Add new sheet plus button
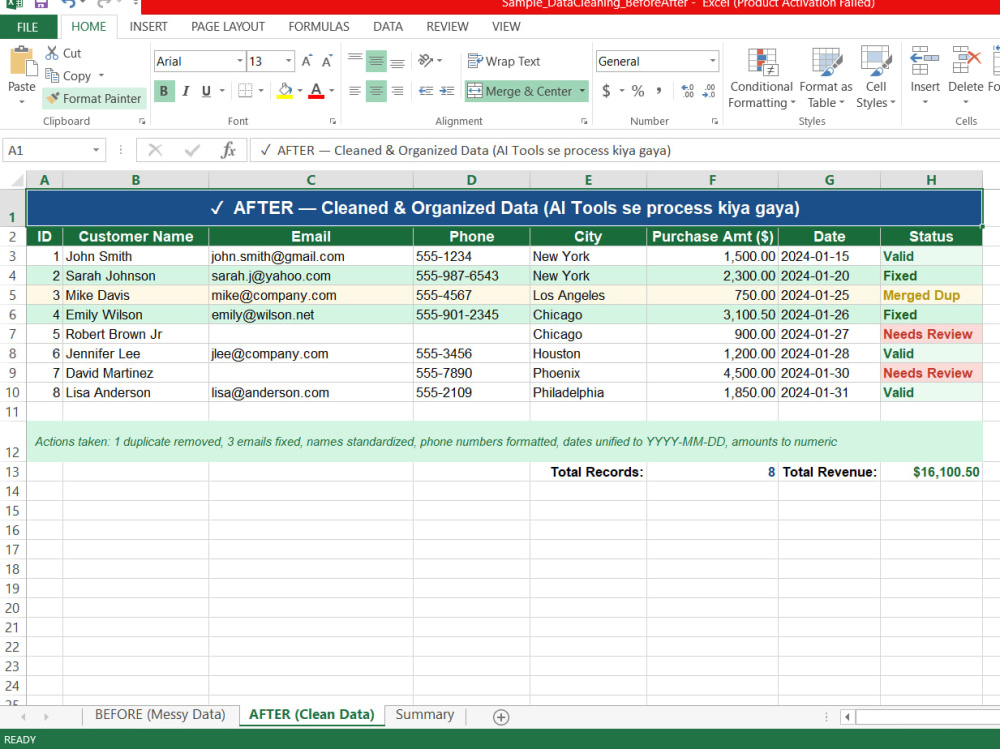Viewport: 1000px width, 749px height. (x=501, y=717)
